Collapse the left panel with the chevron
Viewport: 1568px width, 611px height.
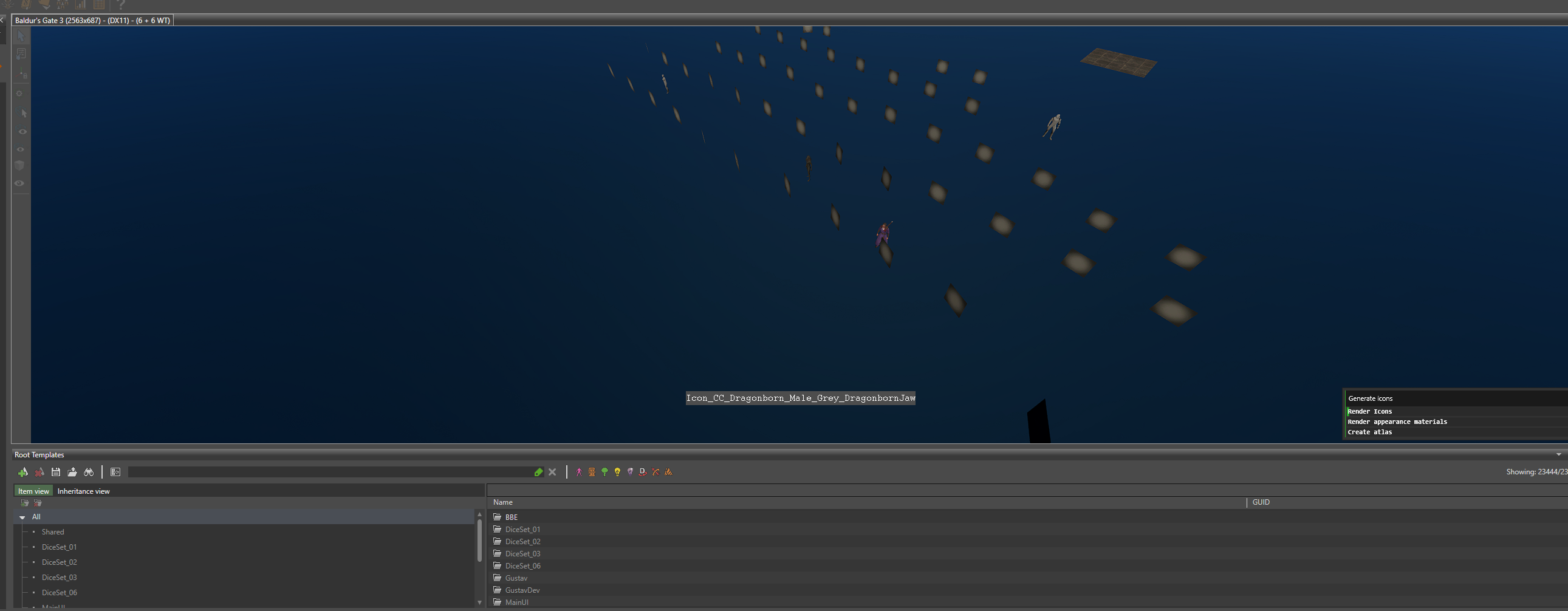pyautogui.click(x=2, y=20)
